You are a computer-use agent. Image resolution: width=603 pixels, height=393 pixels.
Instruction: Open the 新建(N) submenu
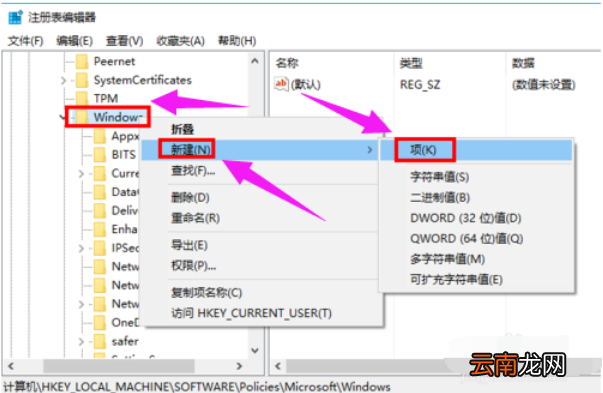tap(260, 150)
